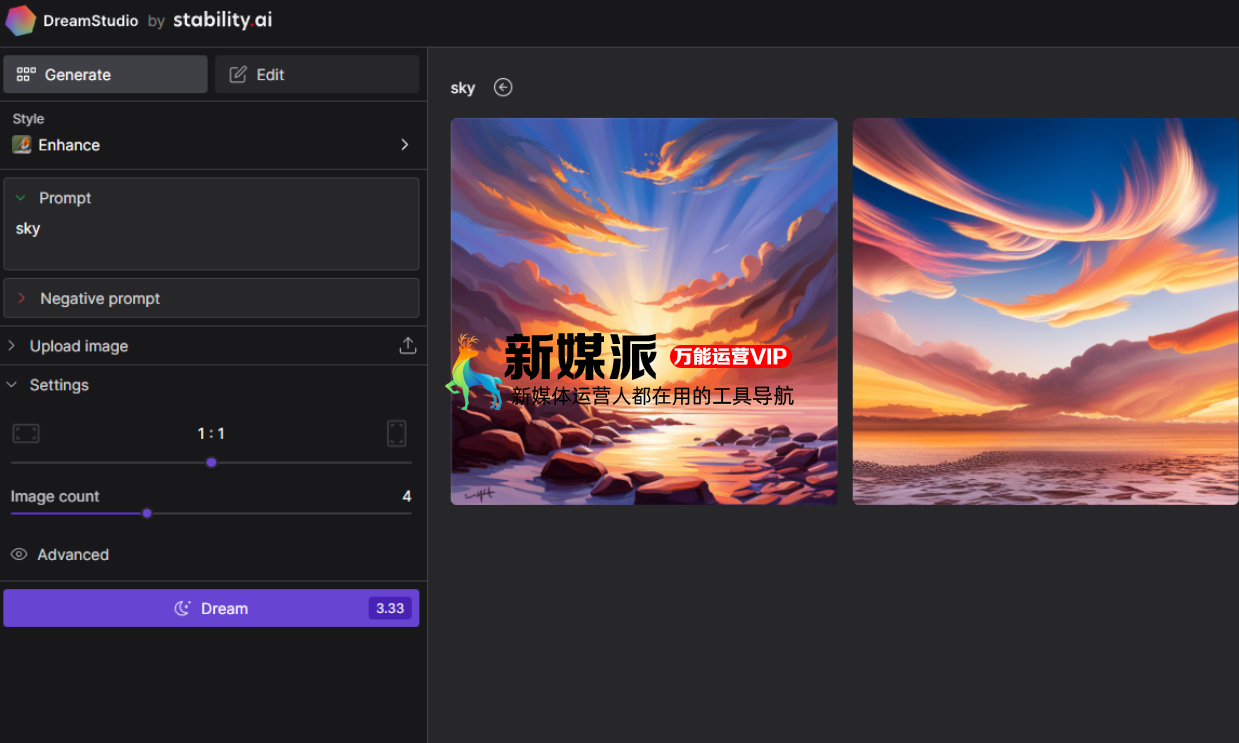Click the aspect ratio slider handle
The image size is (1239, 743).
coord(211,462)
